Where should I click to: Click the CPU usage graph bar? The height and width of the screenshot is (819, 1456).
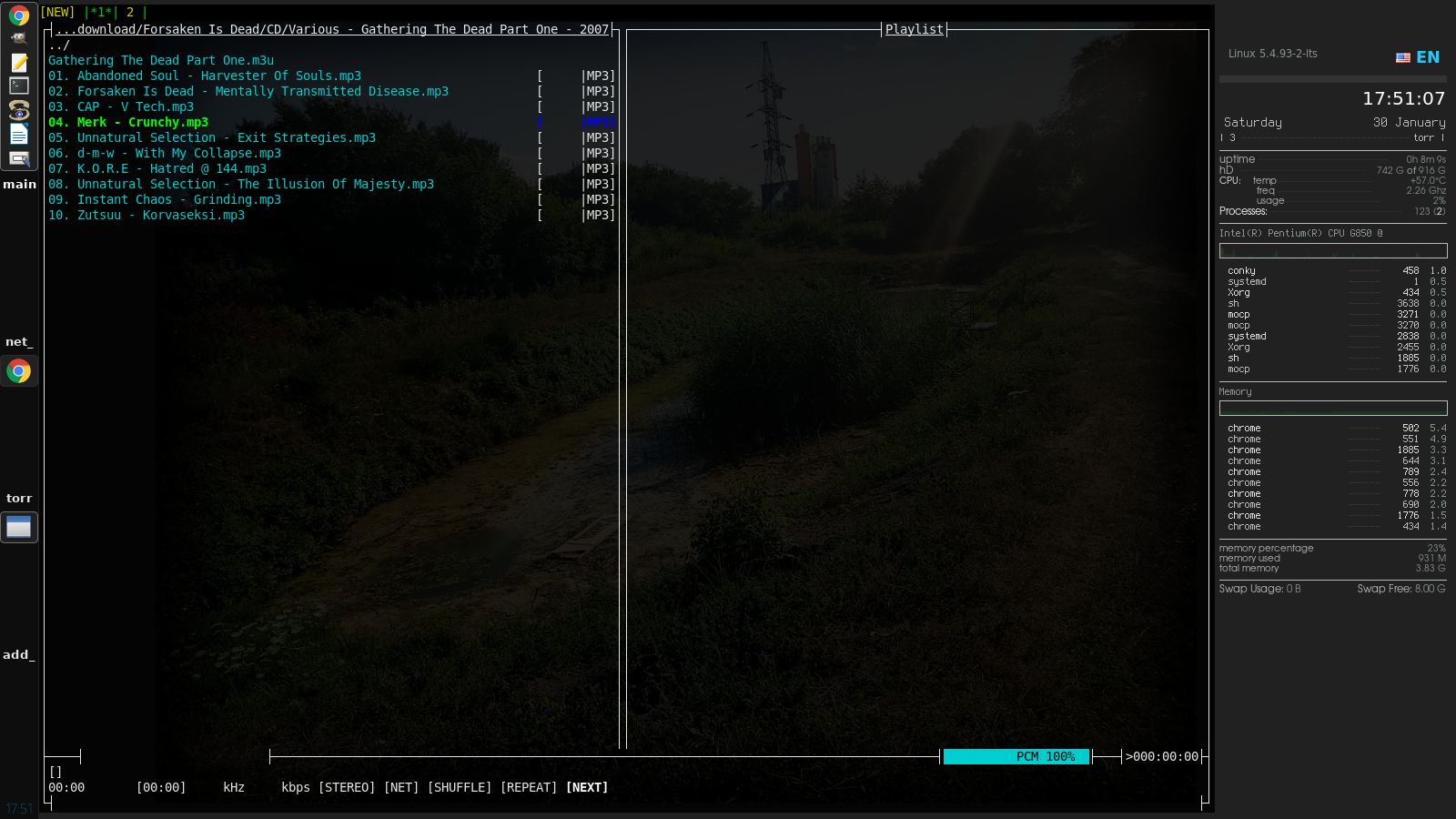pyautogui.click(x=1333, y=250)
